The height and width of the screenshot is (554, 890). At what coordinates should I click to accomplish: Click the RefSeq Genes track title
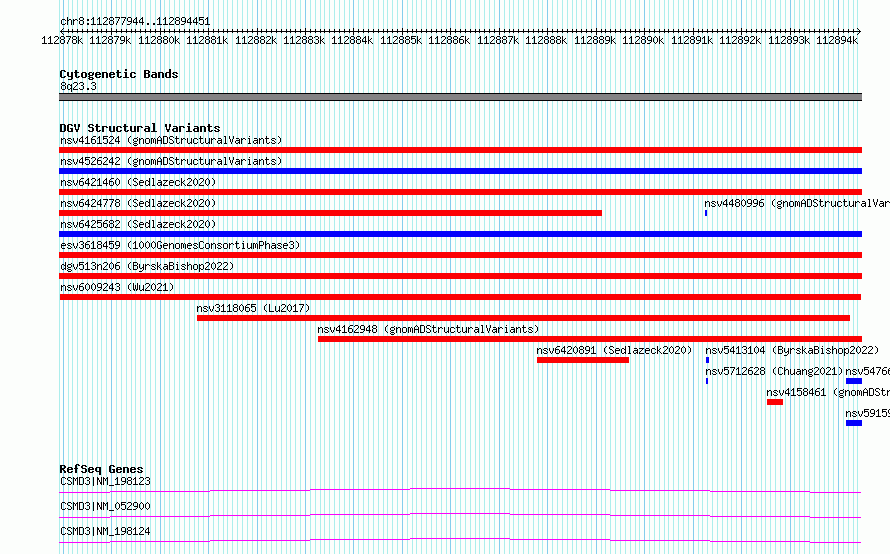101,469
